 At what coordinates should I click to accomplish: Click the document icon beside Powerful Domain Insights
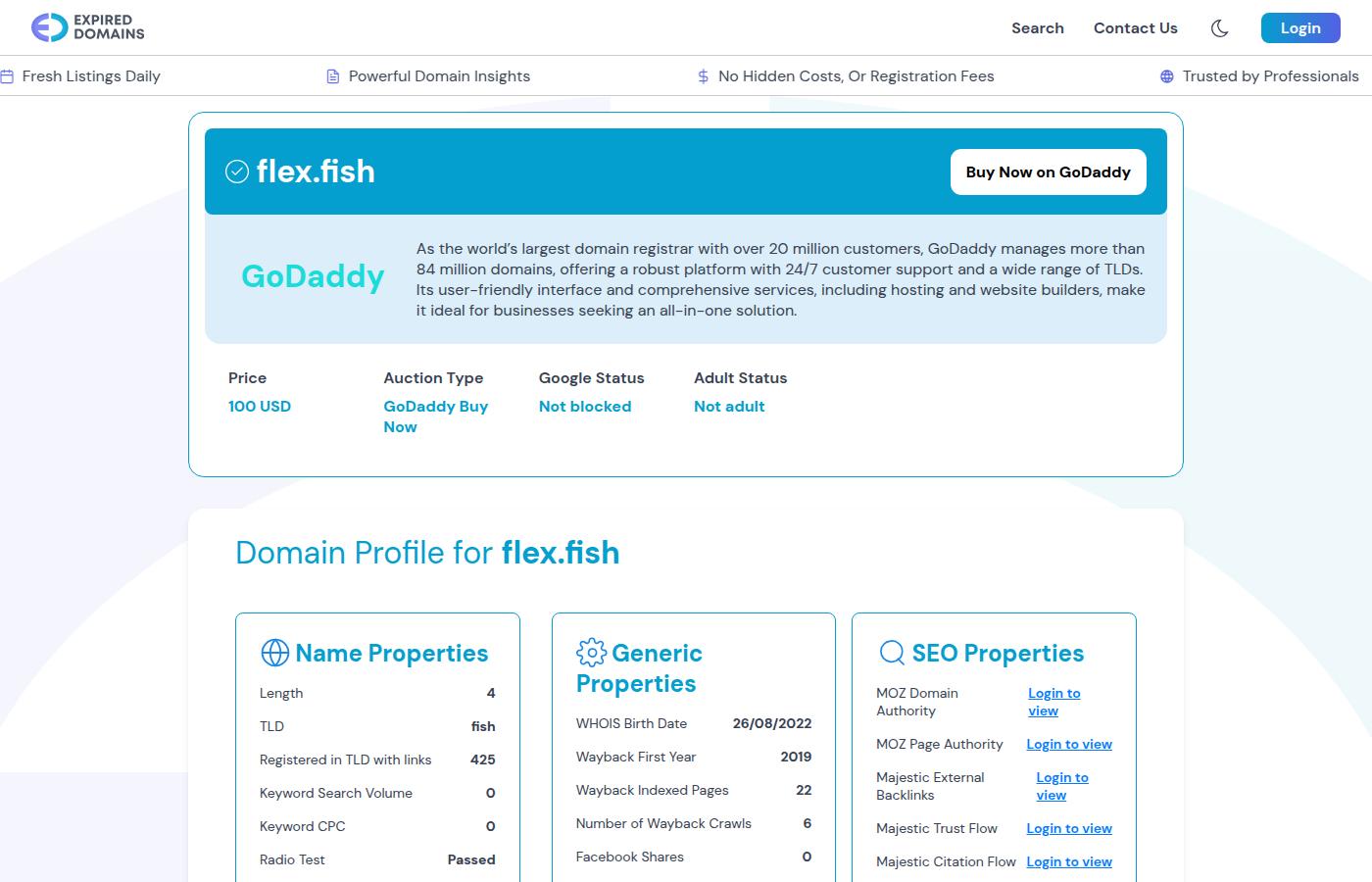point(333,76)
